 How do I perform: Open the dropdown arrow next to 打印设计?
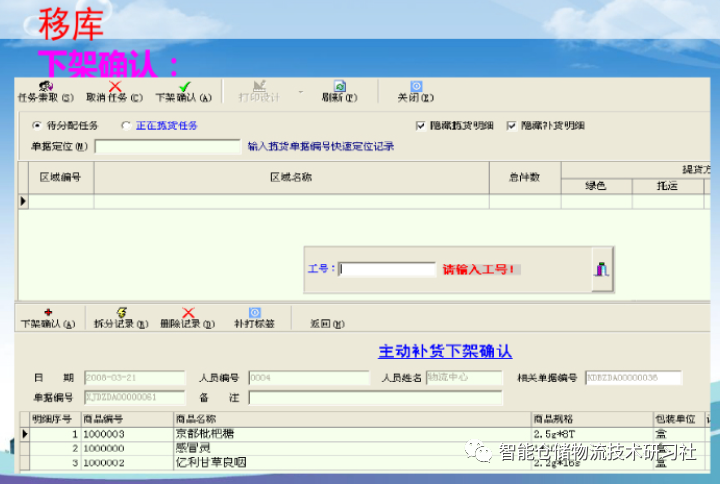tap(301, 92)
